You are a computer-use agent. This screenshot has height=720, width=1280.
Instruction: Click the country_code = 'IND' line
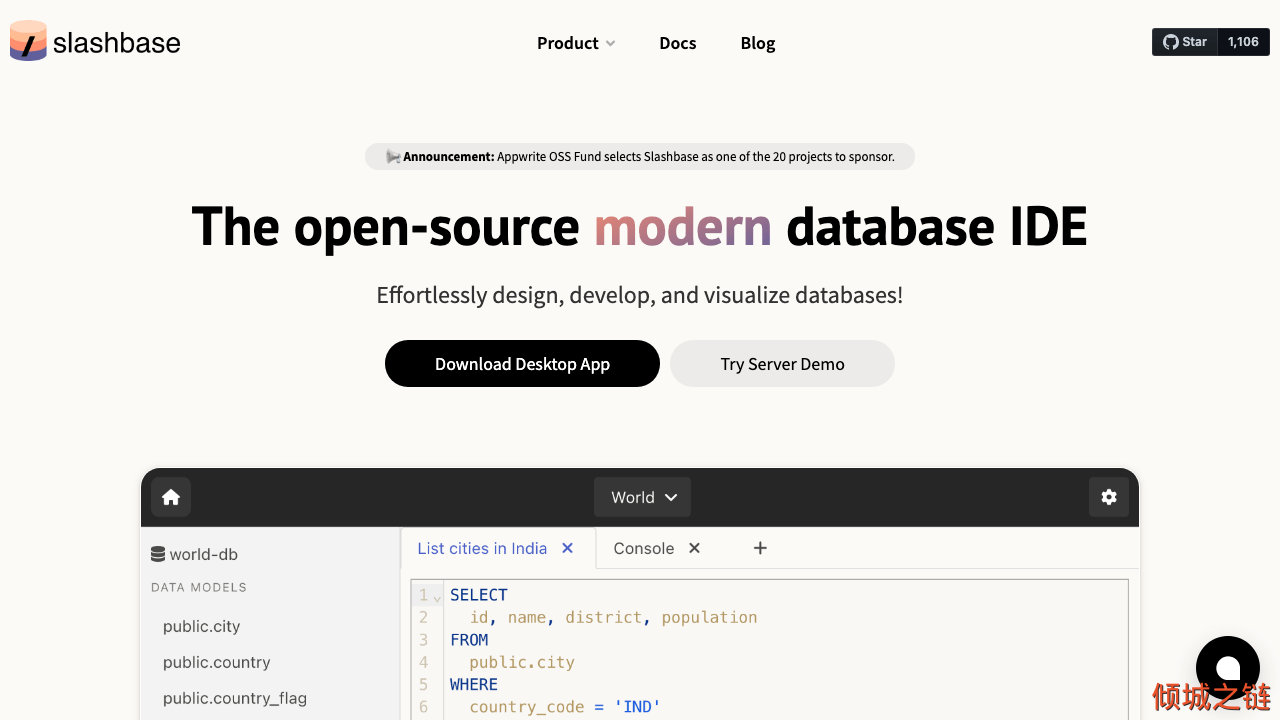point(565,707)
